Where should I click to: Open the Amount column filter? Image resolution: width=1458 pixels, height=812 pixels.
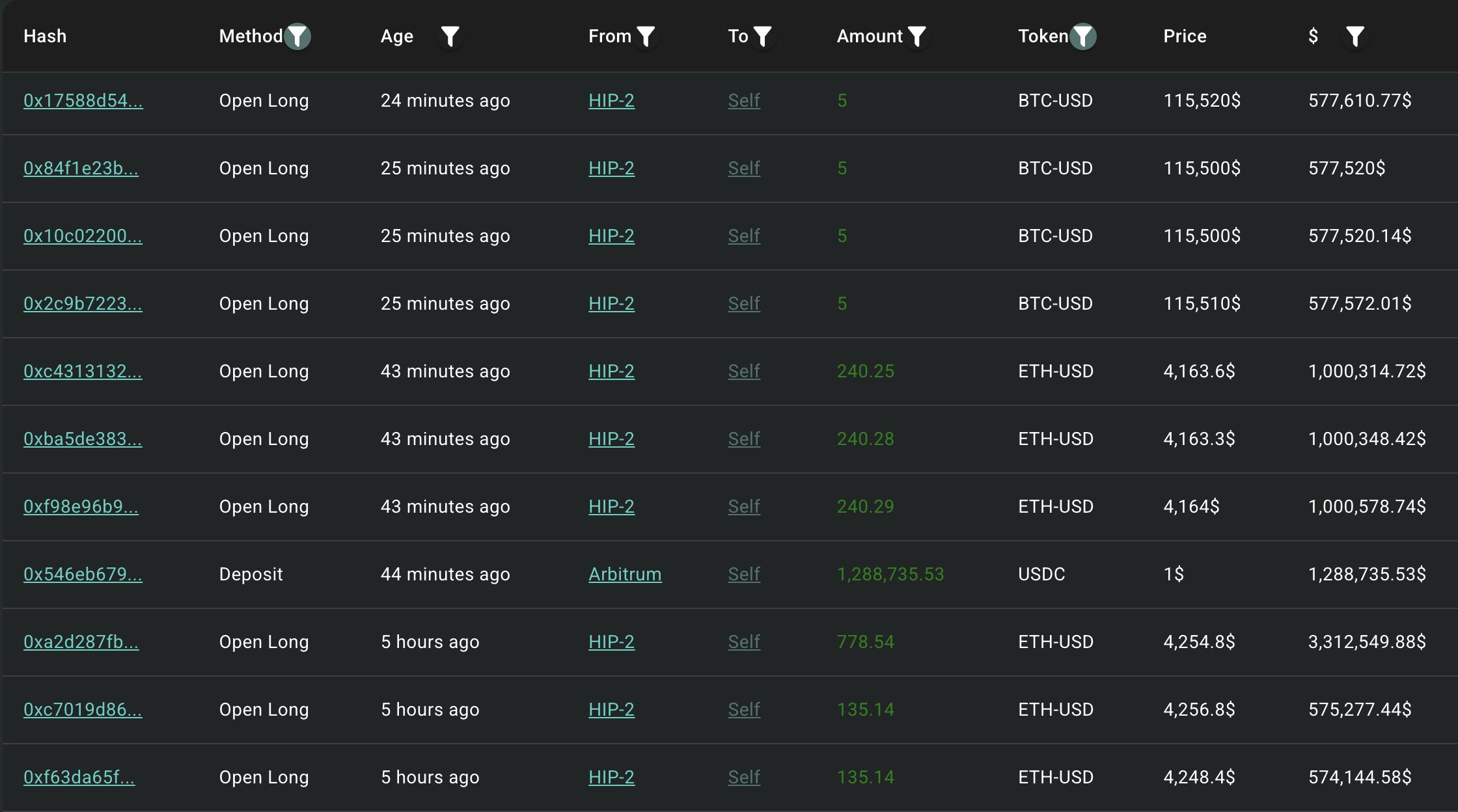916,36
